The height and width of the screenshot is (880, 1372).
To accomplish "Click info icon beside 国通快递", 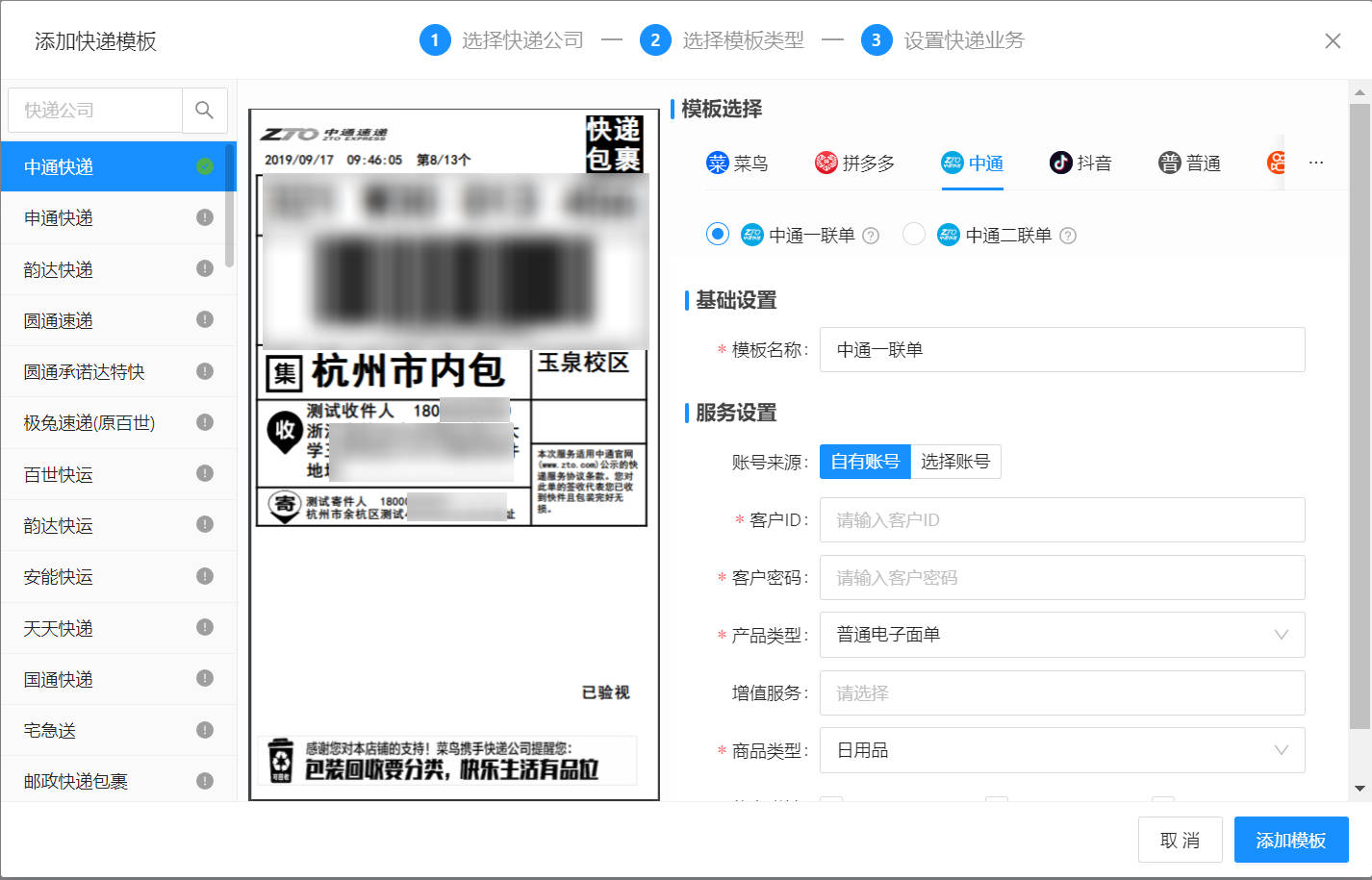I will (x=205, y=678).
